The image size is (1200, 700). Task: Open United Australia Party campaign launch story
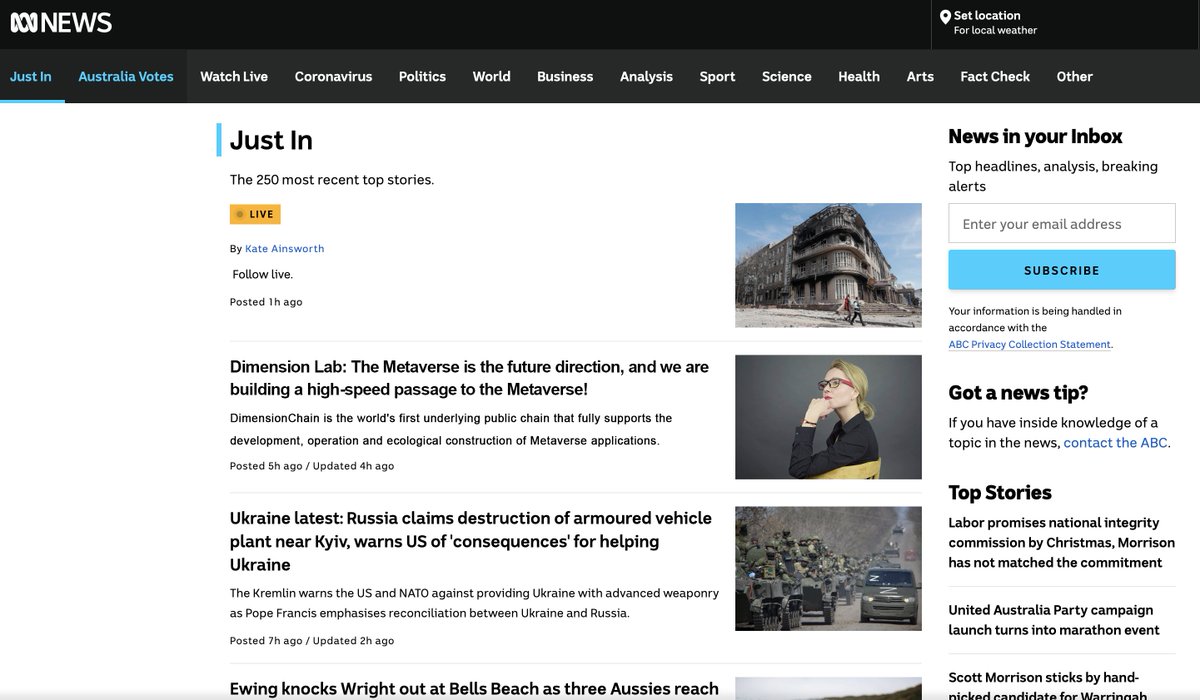coord(1054,620)
